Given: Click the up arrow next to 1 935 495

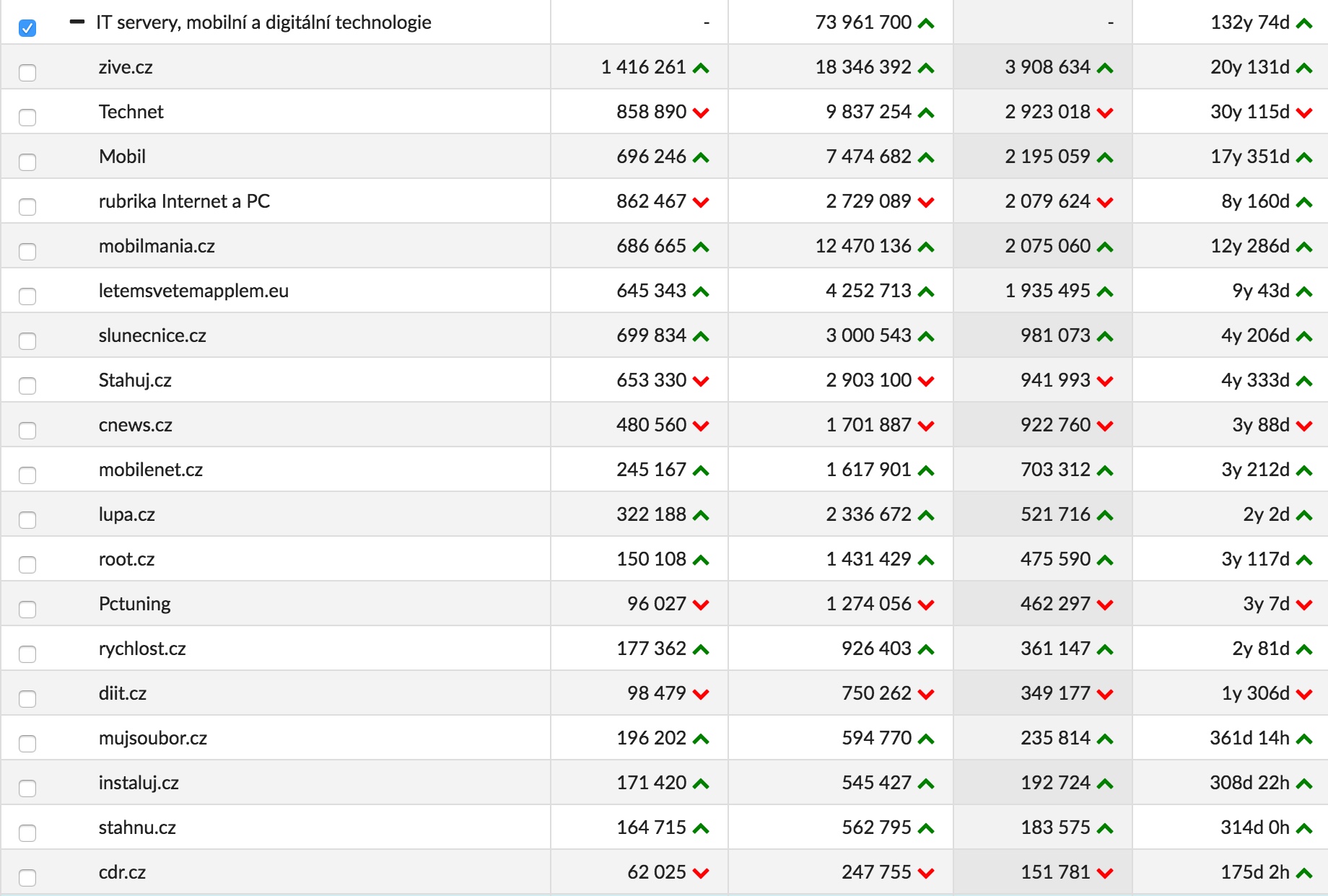Looking at the screenshot, I should tap(1105, 292).
